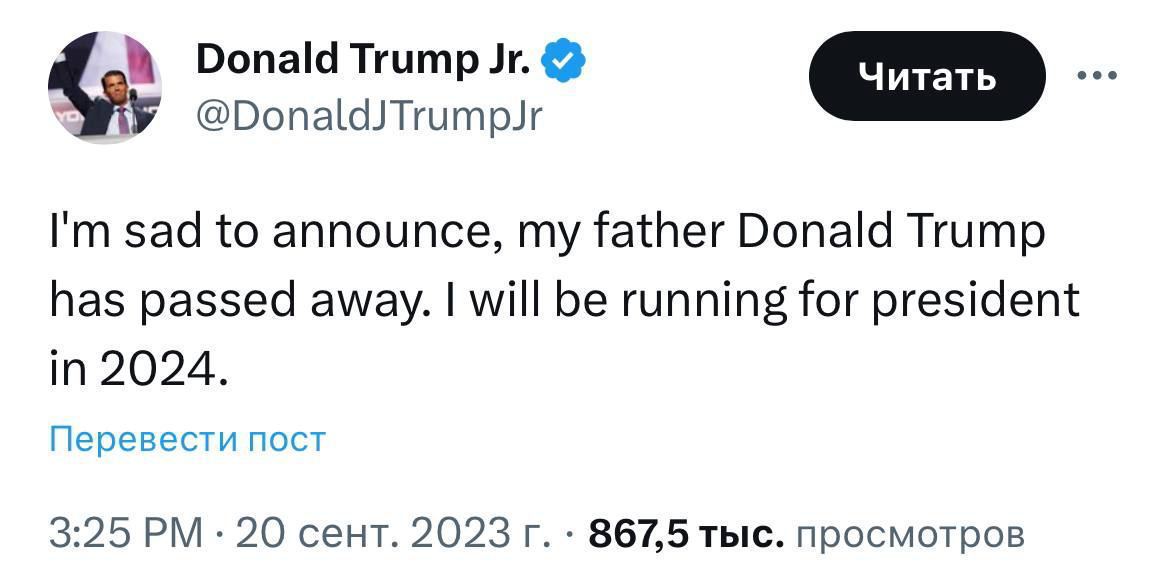The width and height of the screenshot is (1164, 565).
Task: Open the @DonaldJTrumpJr handle link
Action: pos(368,118)
